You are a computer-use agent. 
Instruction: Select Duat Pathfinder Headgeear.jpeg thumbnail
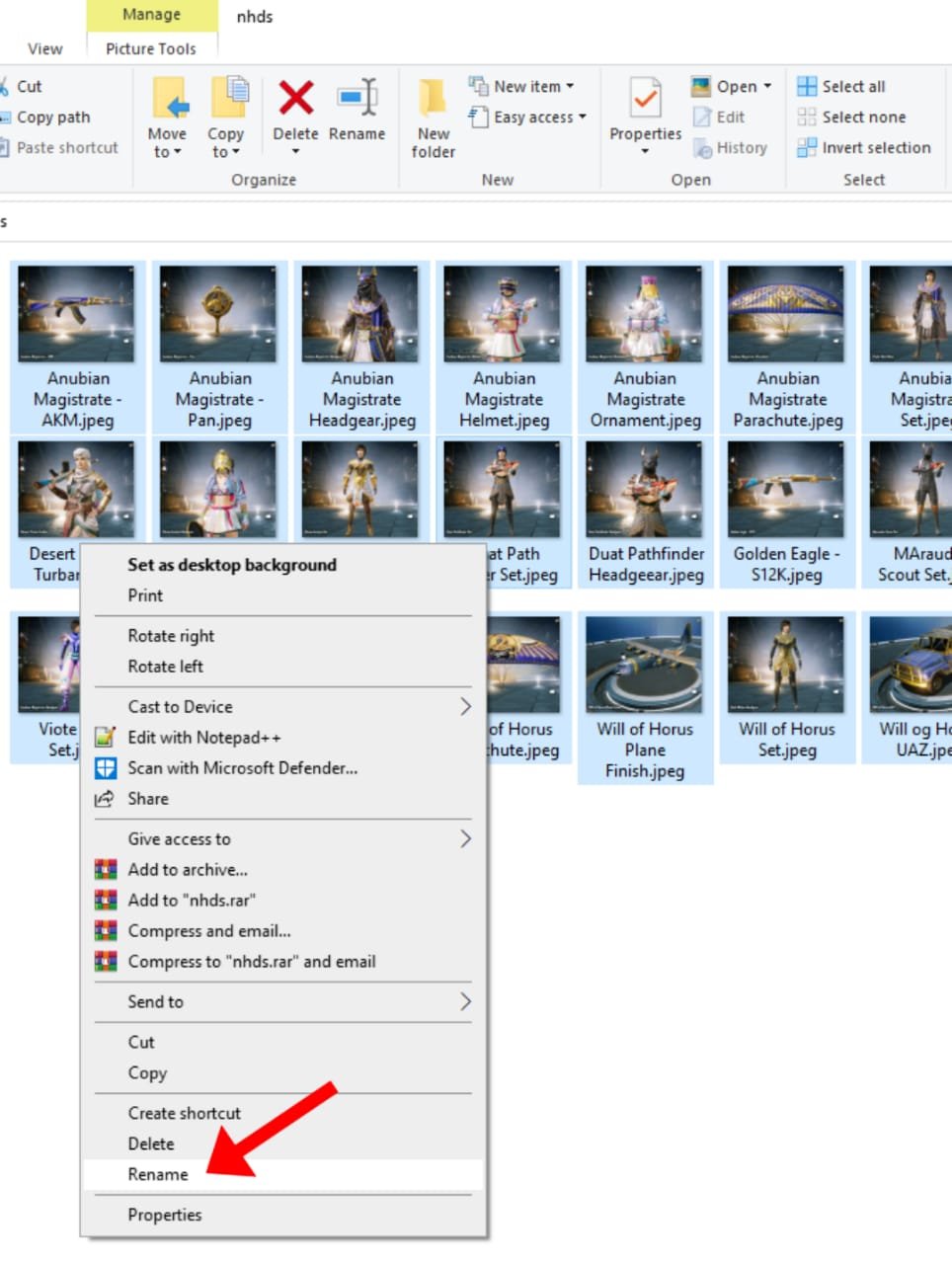tap(645, 489)
